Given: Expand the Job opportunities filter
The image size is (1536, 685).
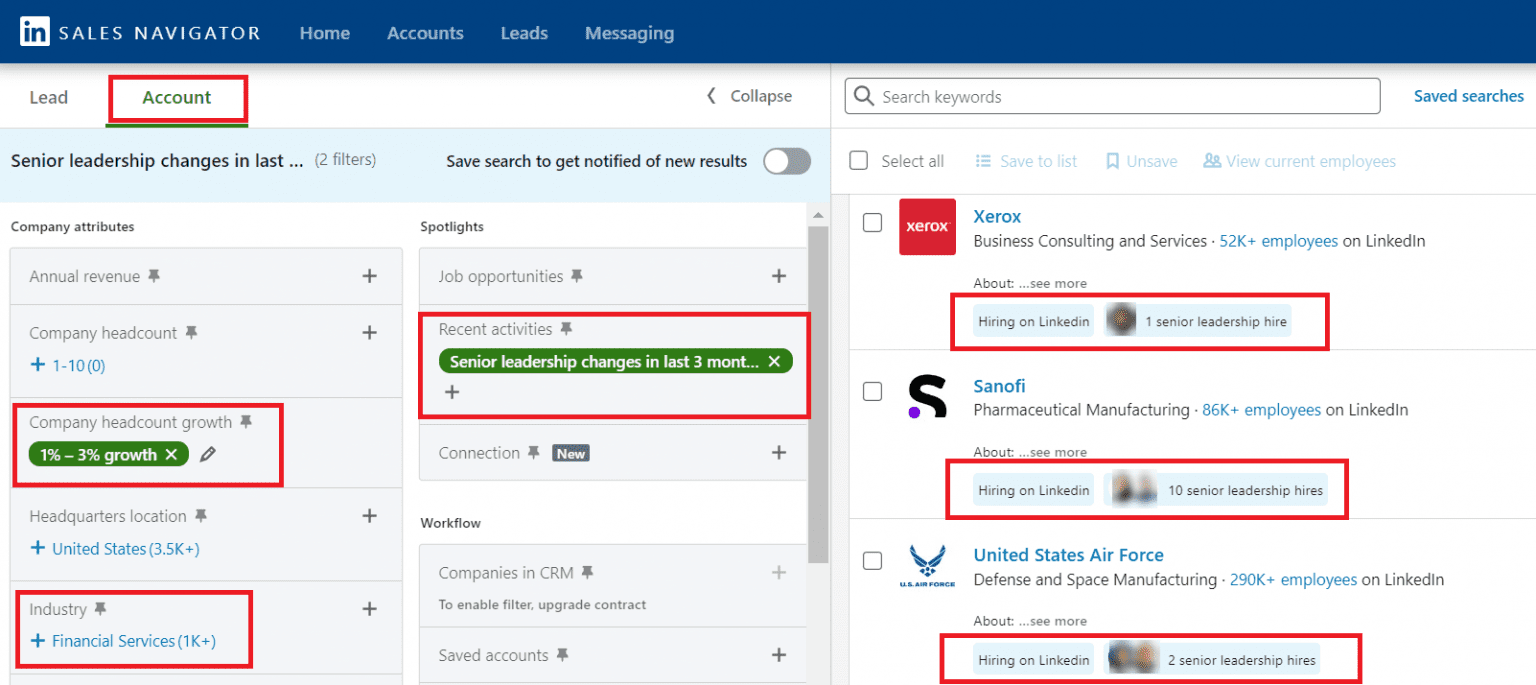Looking at the screenshot, I should pos(778,276).
